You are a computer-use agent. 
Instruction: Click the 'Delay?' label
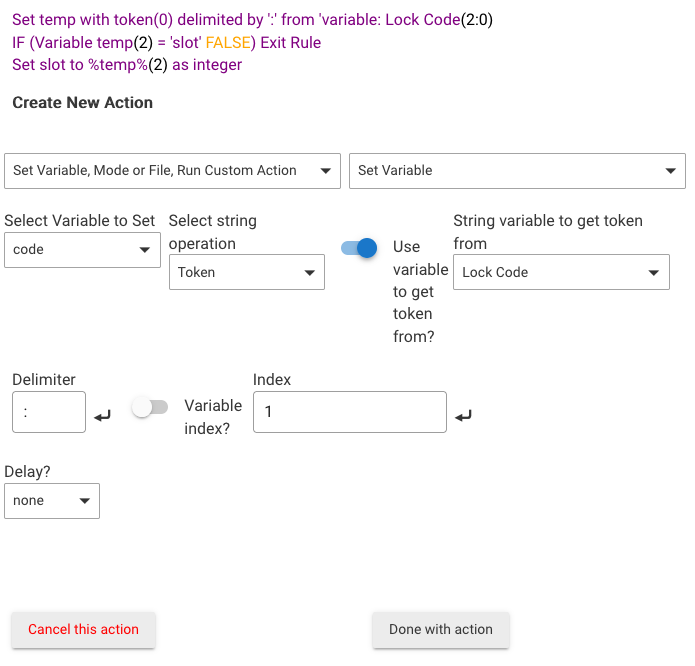click(x=27, y=471)
